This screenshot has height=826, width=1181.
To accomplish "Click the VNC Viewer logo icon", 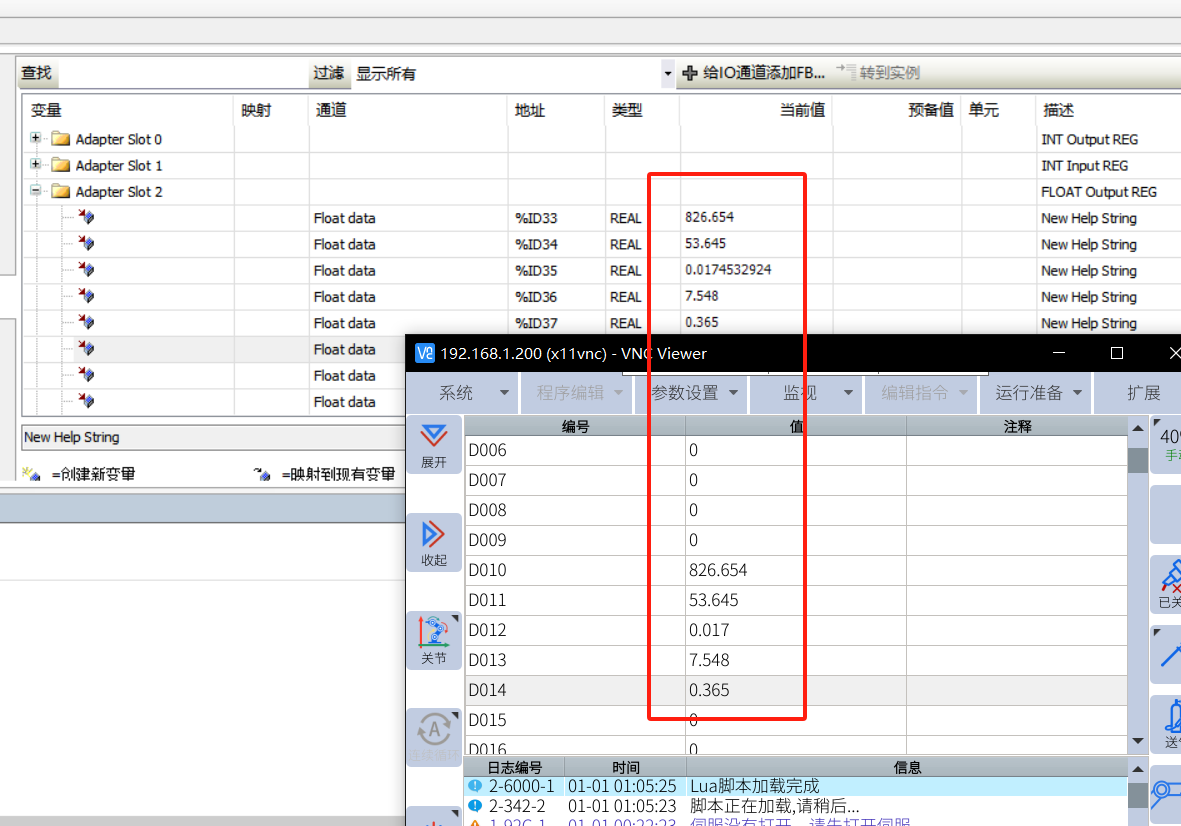I will [425, 353].
